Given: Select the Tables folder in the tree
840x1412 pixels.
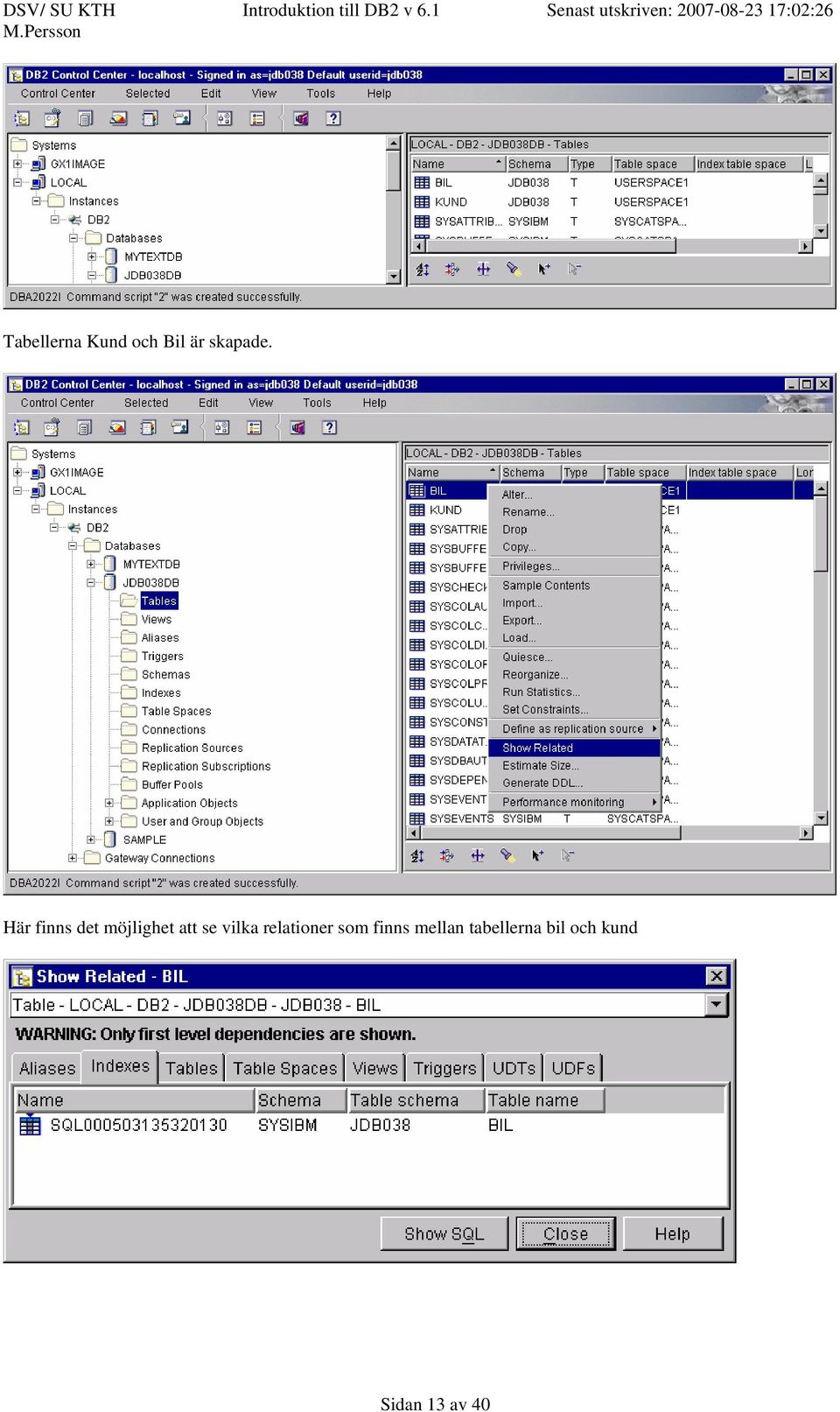Looking at the screenshot, I should click(159, 601).
